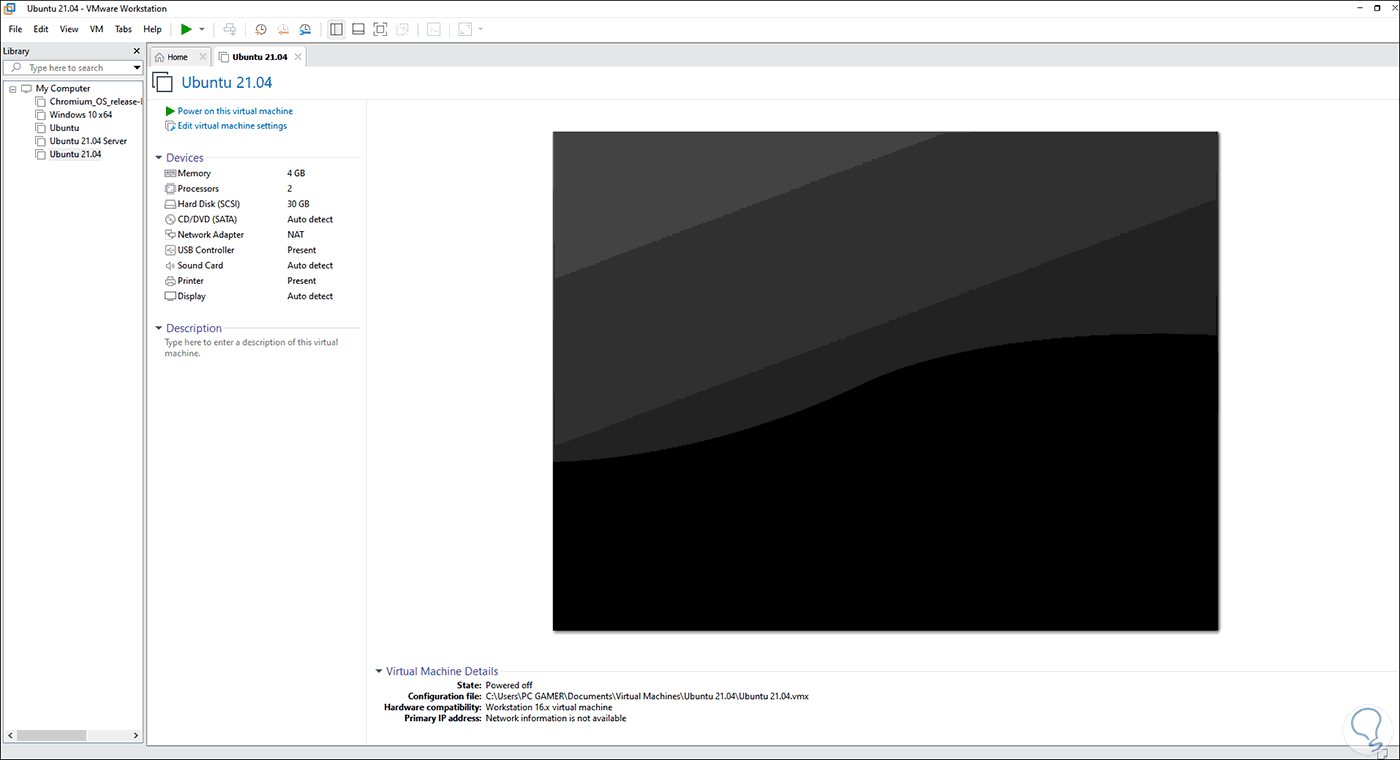Open the stretch options dropdown arrow

point(481,29)
